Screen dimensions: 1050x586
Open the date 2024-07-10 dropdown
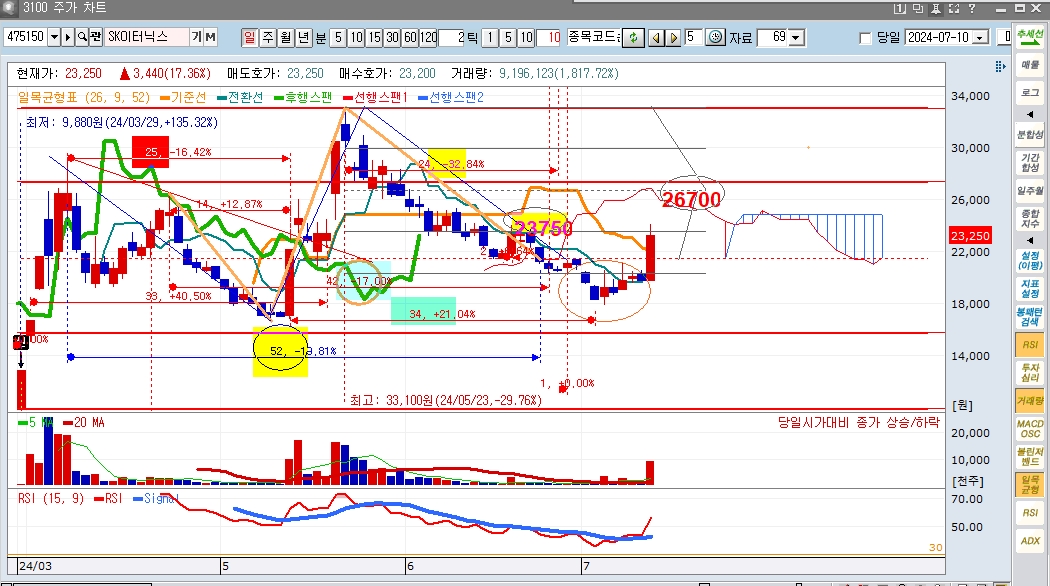pos(981,38)
